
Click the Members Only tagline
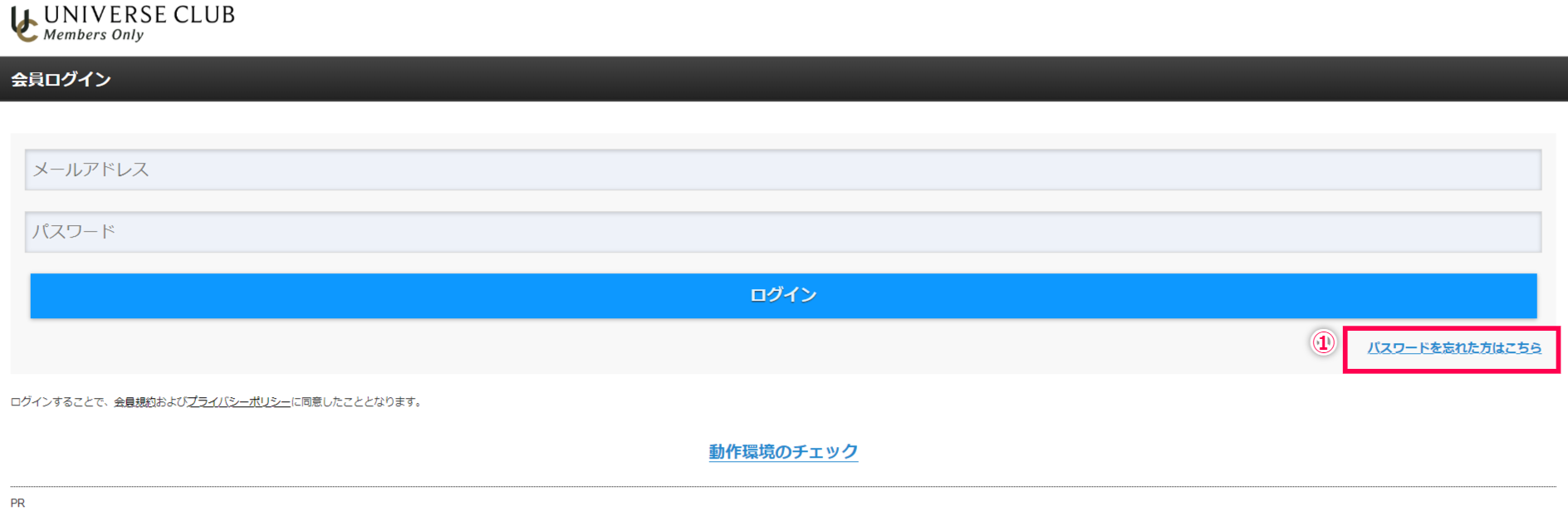(x=94, y=35)
